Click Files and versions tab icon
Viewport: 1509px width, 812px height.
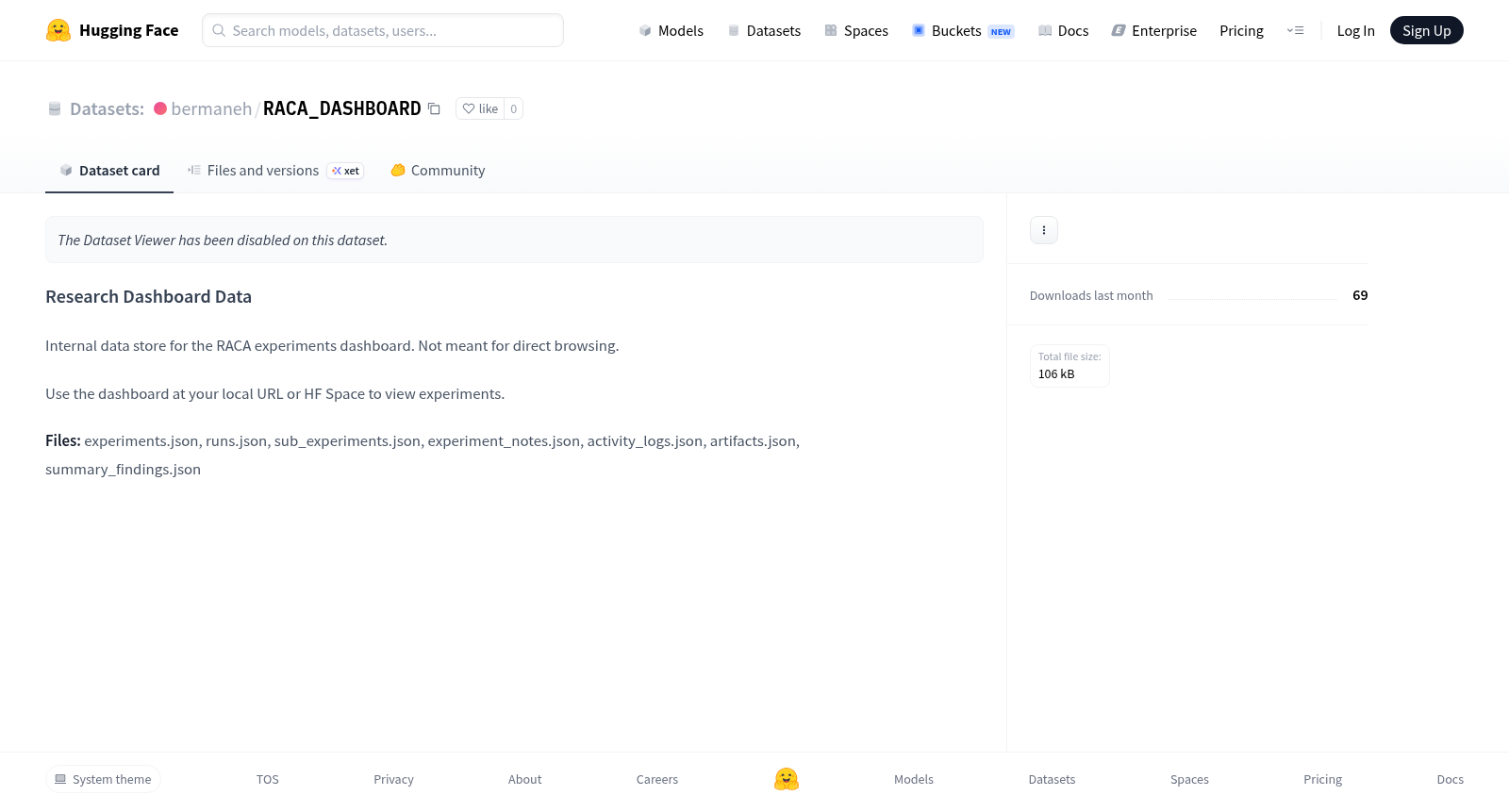coord(194,171)
